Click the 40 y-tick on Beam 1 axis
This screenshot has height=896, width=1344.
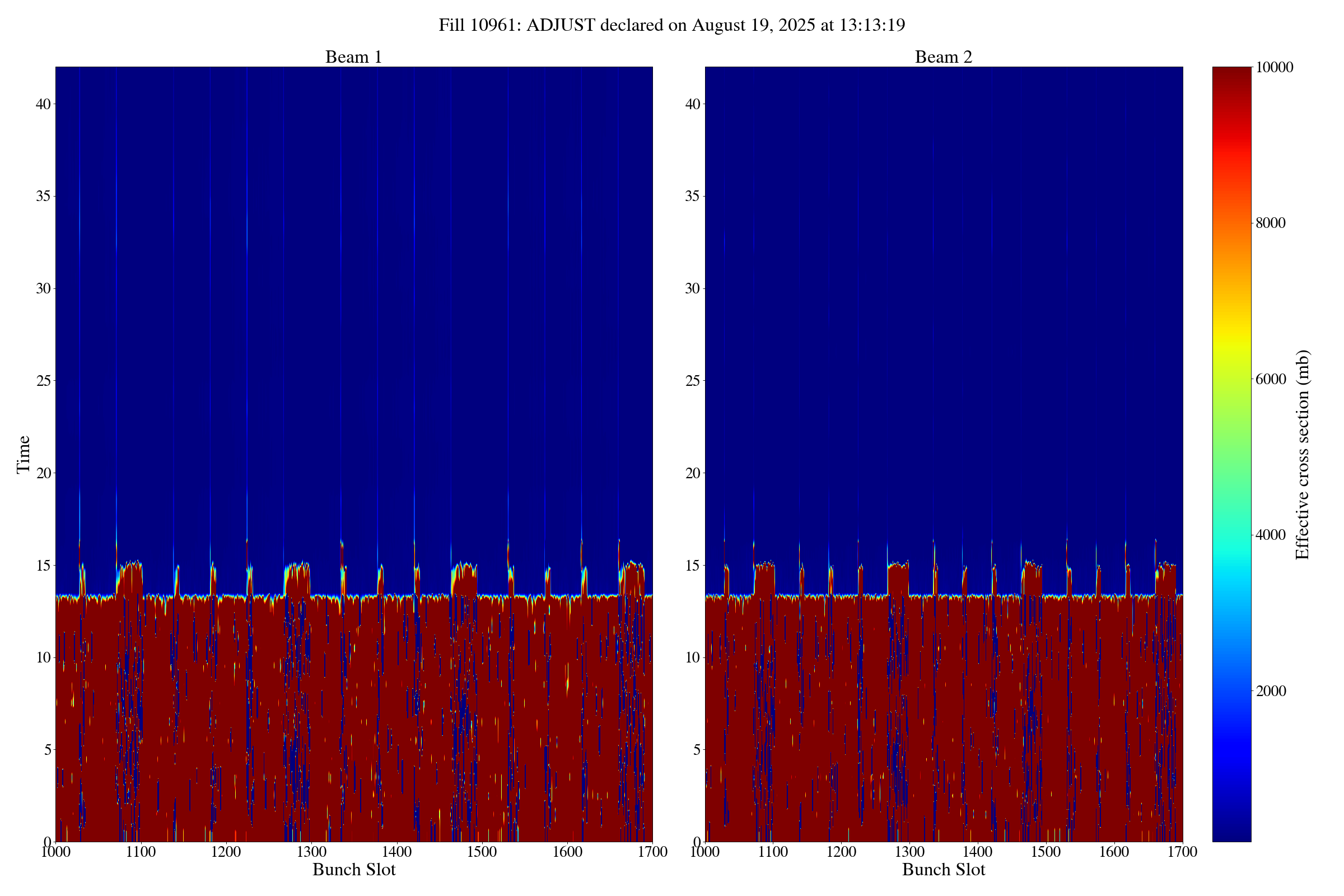click(43, 104)
